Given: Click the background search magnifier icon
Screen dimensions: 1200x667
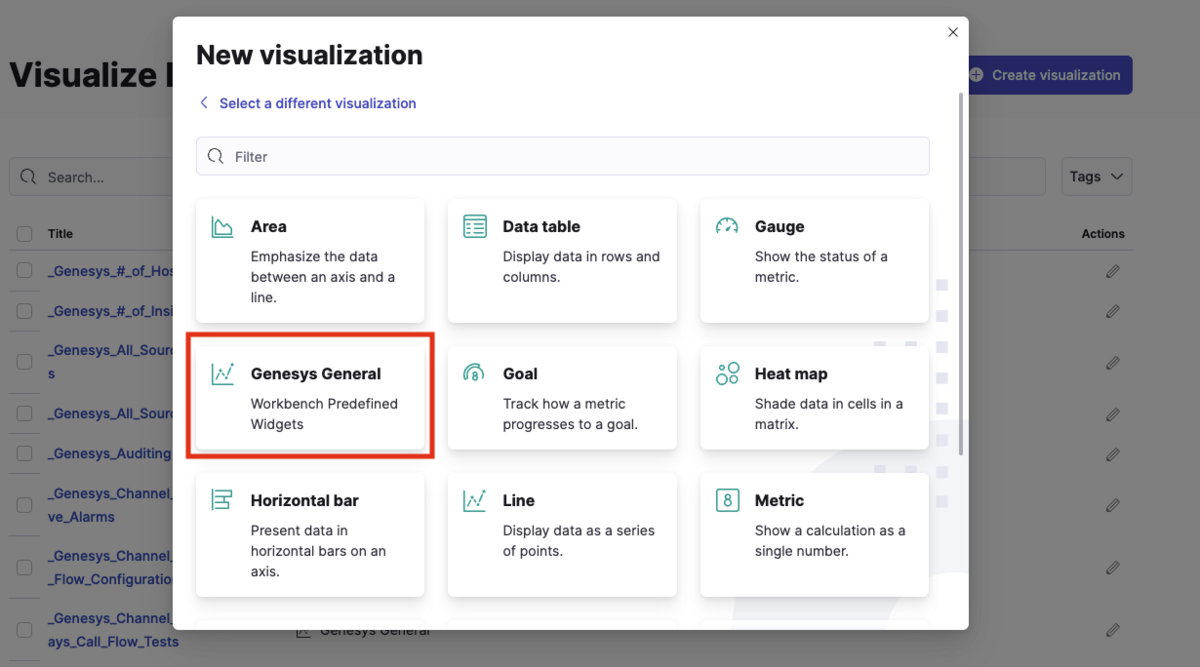Looking at the screenshot, I should coord(28,177).
